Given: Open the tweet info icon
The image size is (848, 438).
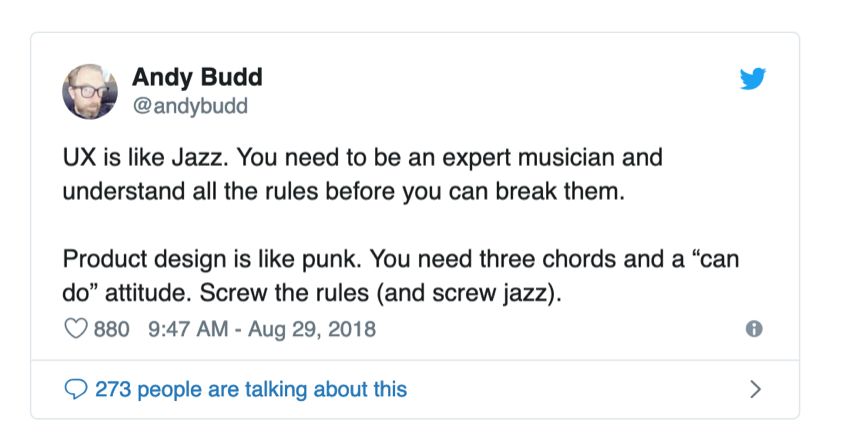Looking at the screenshot, I should 755,328.
